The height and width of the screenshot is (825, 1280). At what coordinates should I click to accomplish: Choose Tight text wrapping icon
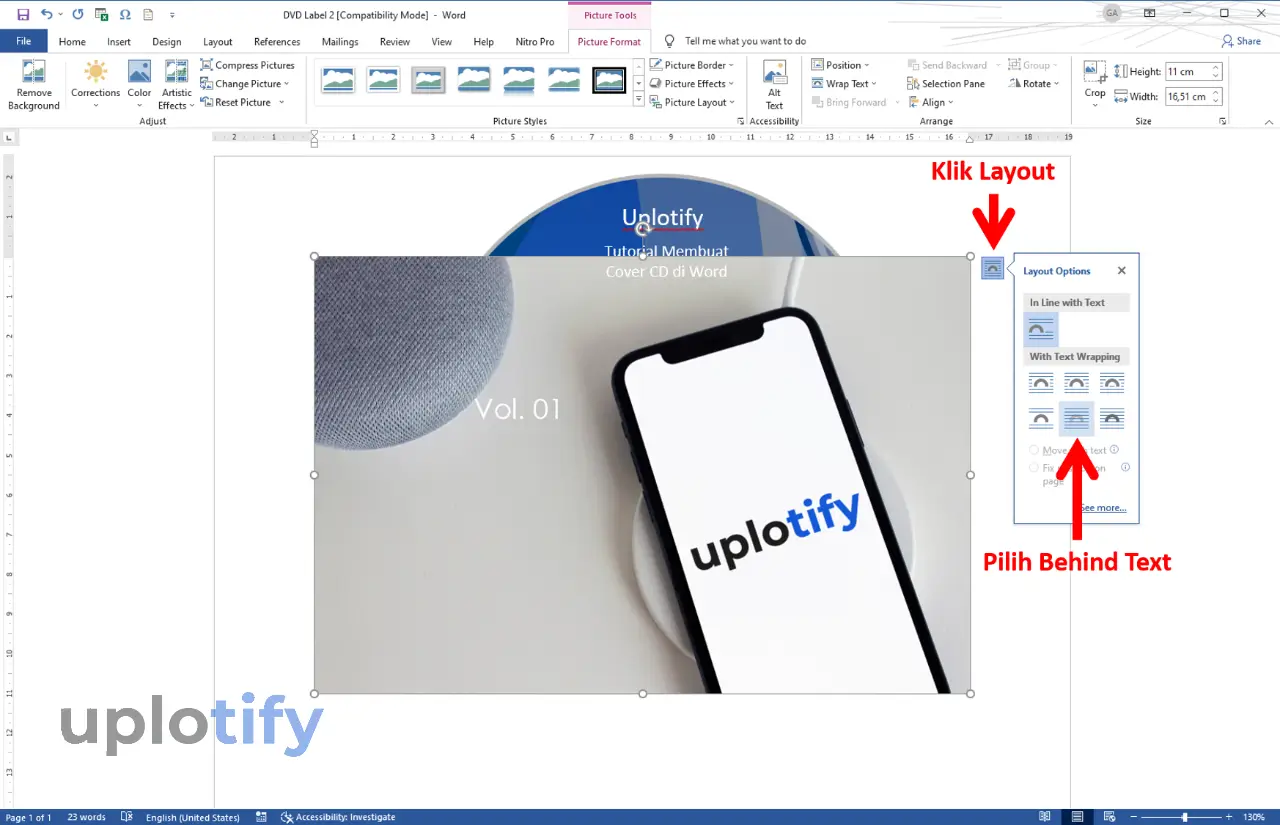[1076, 383]
